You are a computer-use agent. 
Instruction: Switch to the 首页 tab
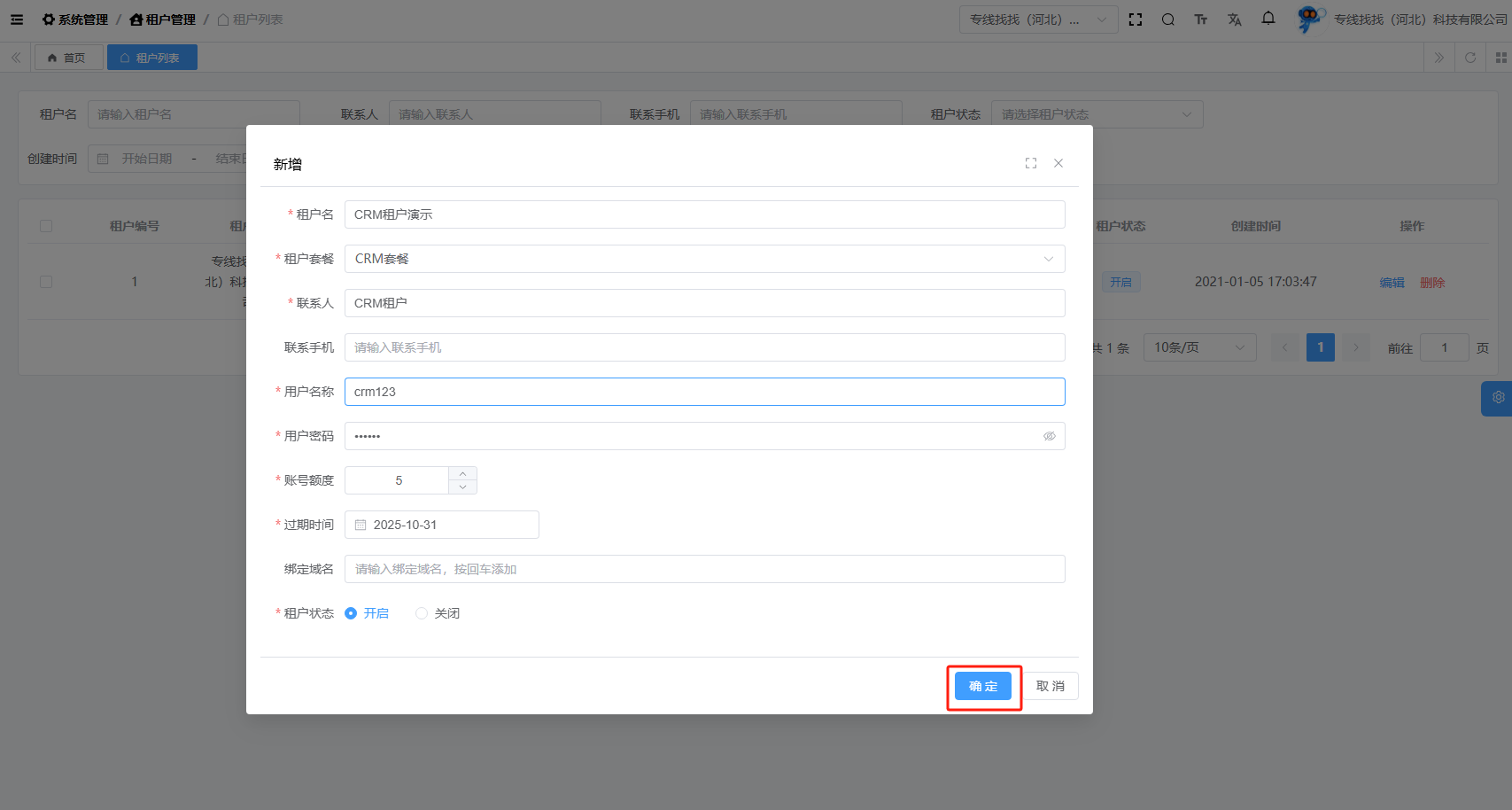pyautogui.click(x=68, y=58)
